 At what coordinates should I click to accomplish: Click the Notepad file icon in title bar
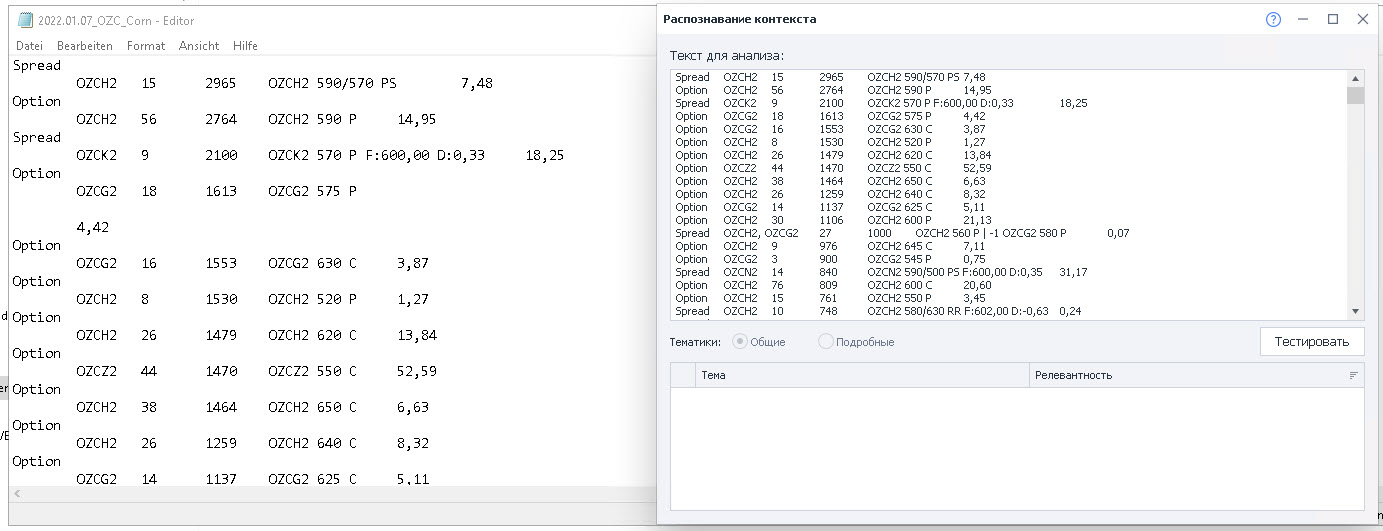click(25, 20)
